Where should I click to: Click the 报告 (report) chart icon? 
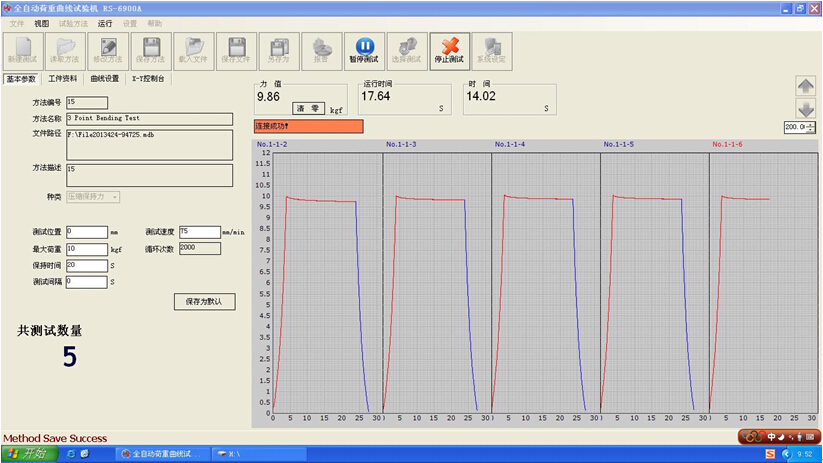[321, 49]
